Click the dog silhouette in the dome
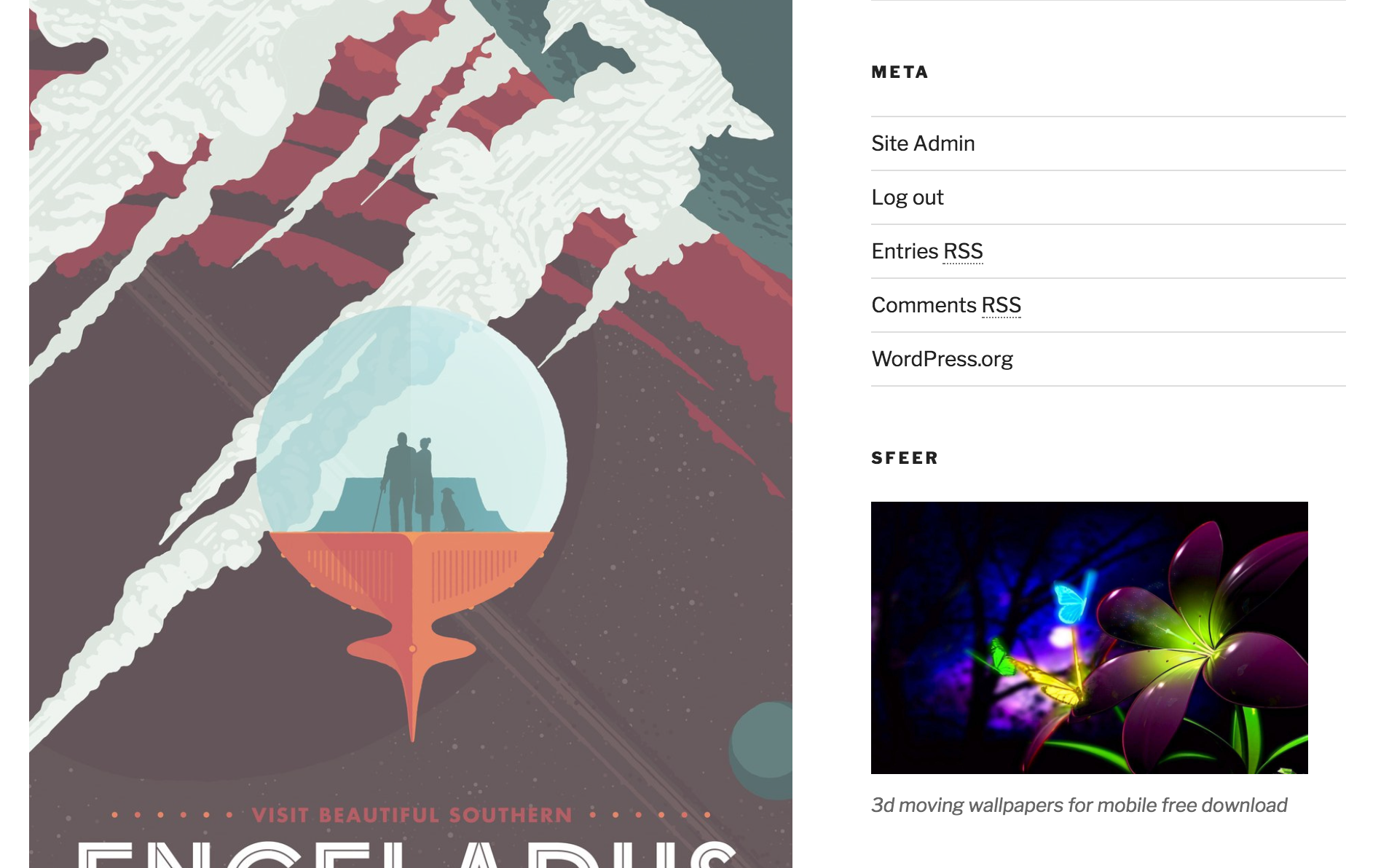Image resolution: width=1397 pixels, height=868 pixels. click(x=452, y=510)
